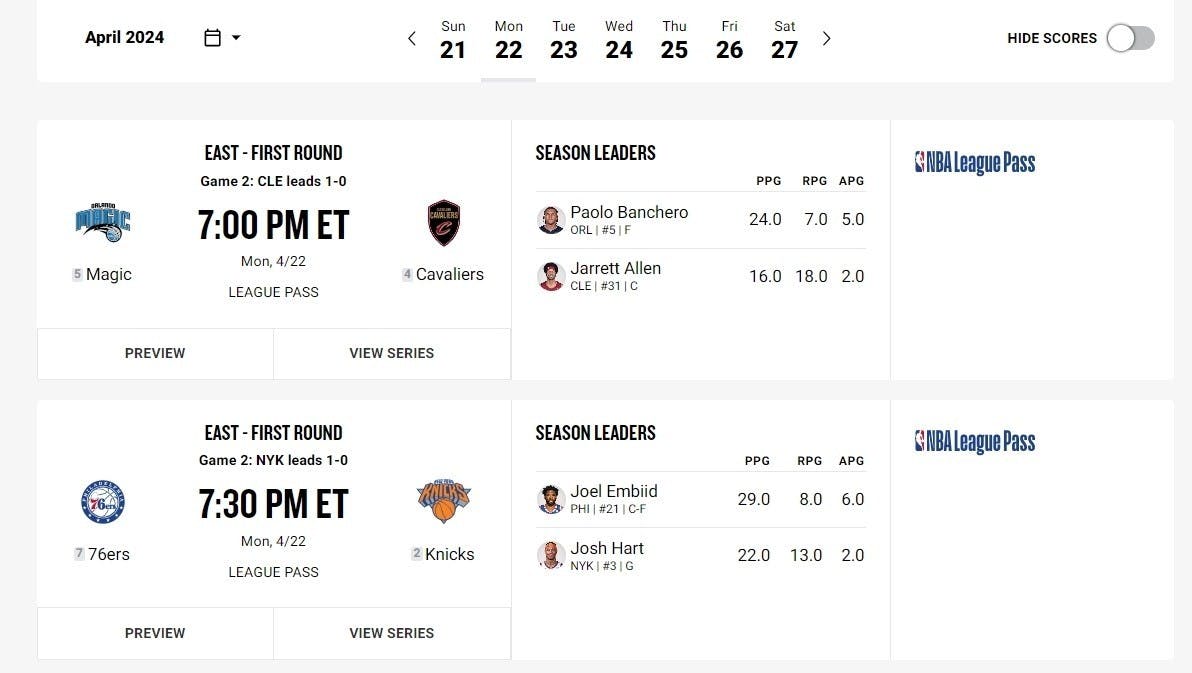Click Joel Embiid's player headshot
The image size is (1192, 673).
point(551,499)
